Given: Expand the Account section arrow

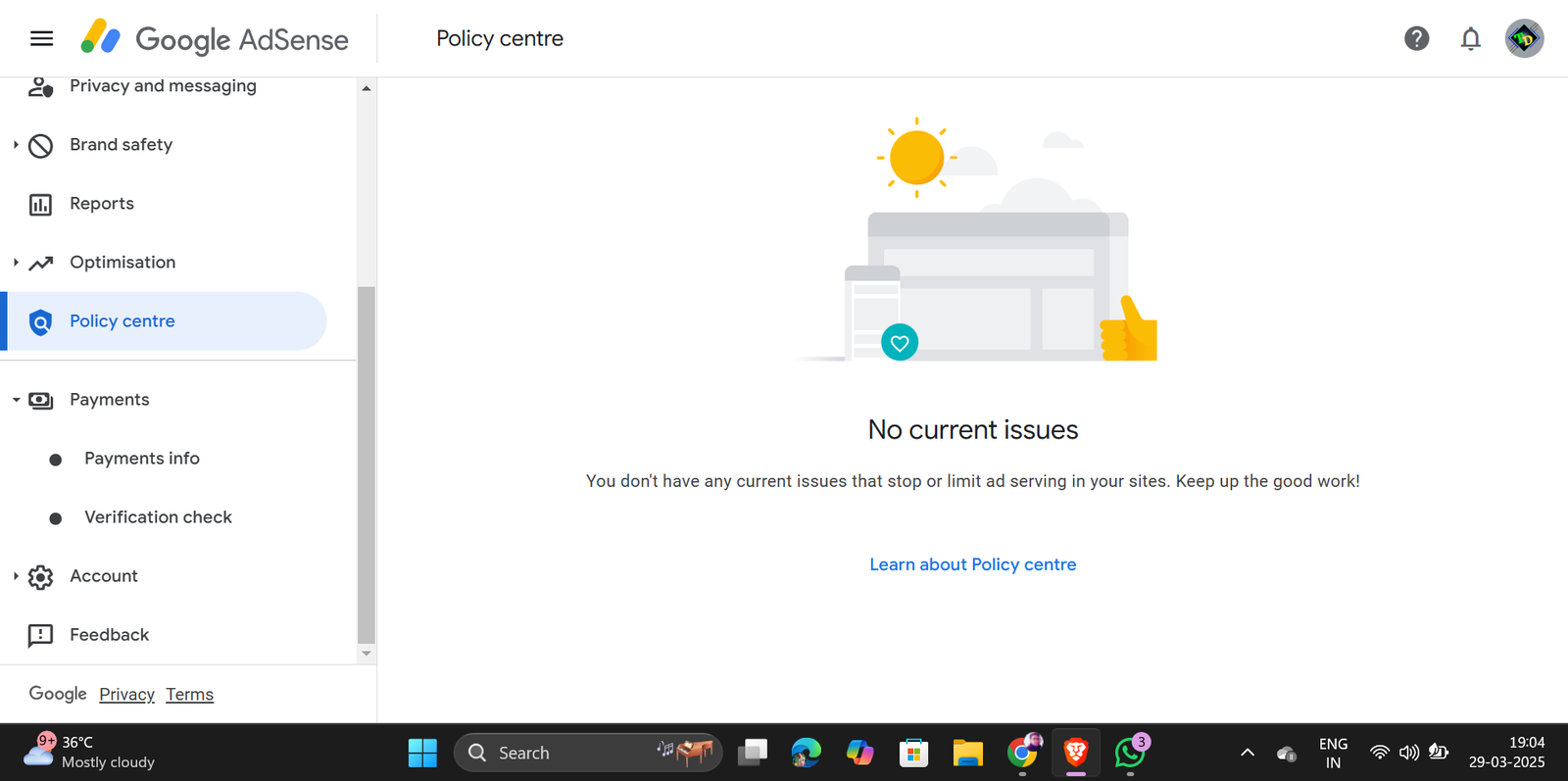Looking at the screenshot, I should tap(16, 576).
